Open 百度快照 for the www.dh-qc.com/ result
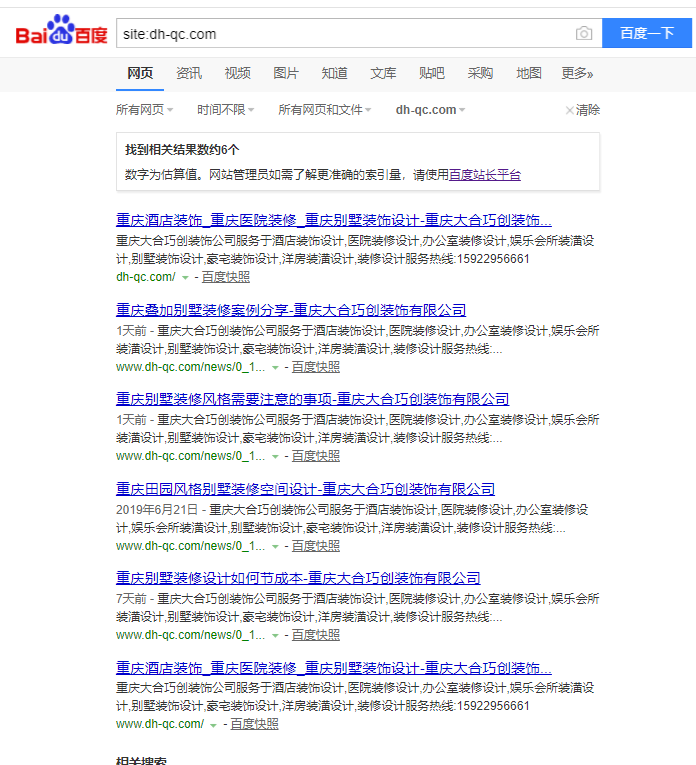The width and height of the screenshot is (696, 765). 254,725
